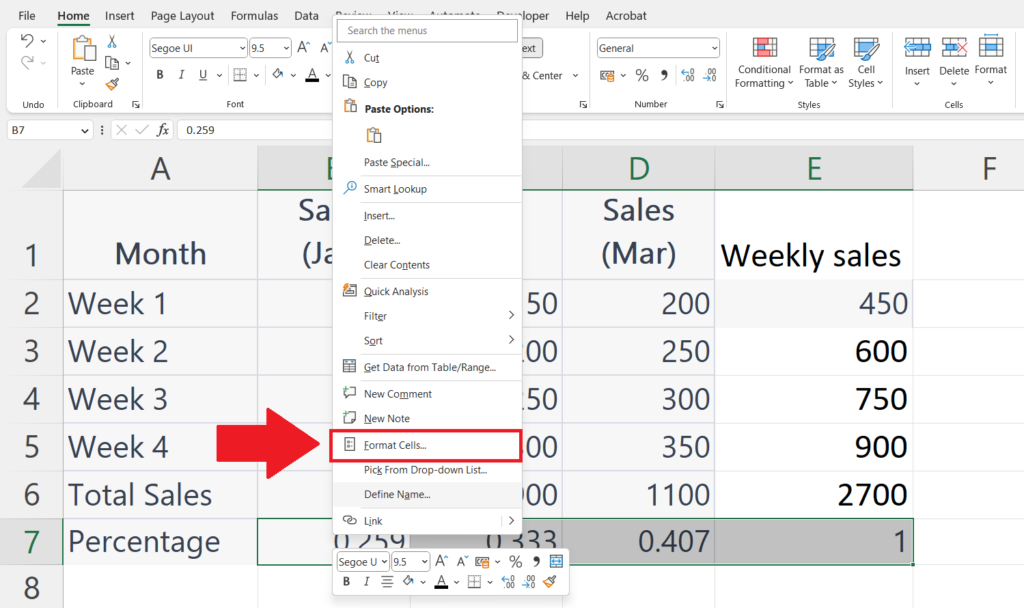Choose Paste Special... from context menu
Screen dimensions: 1024x608
tap(427, 162)
